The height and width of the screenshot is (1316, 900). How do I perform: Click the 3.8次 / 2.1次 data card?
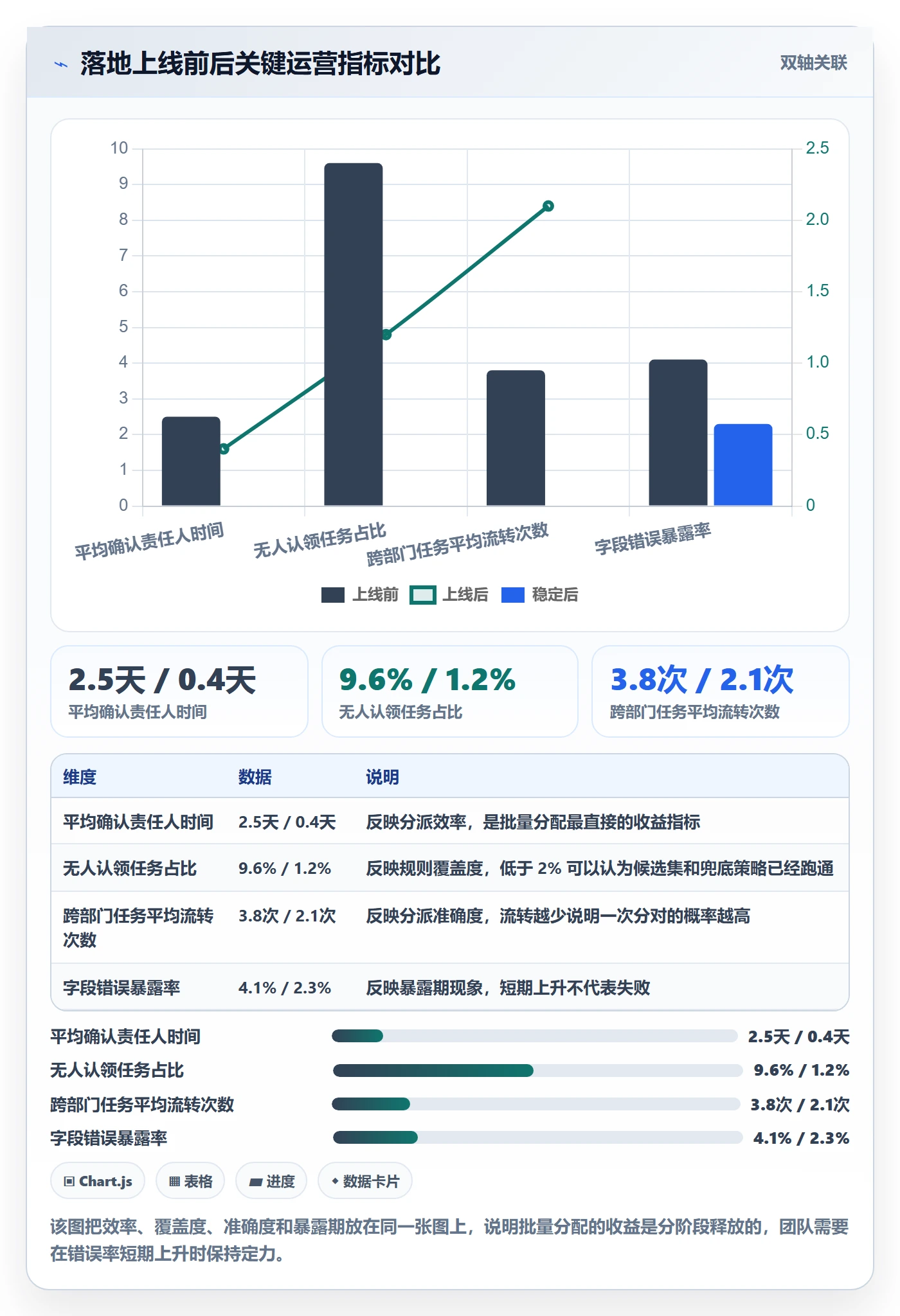721,691
